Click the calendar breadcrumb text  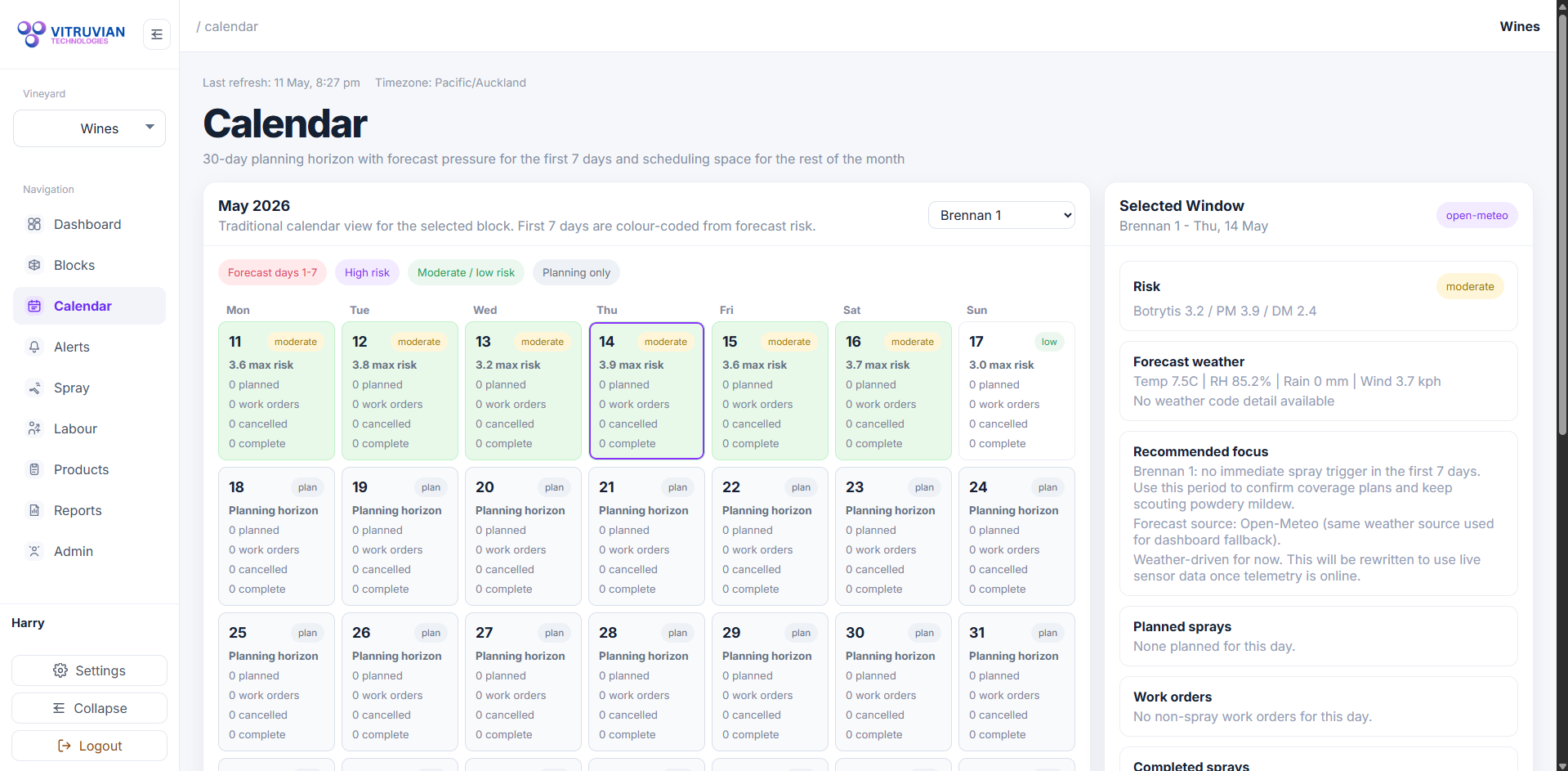click(x=231, y=26)
